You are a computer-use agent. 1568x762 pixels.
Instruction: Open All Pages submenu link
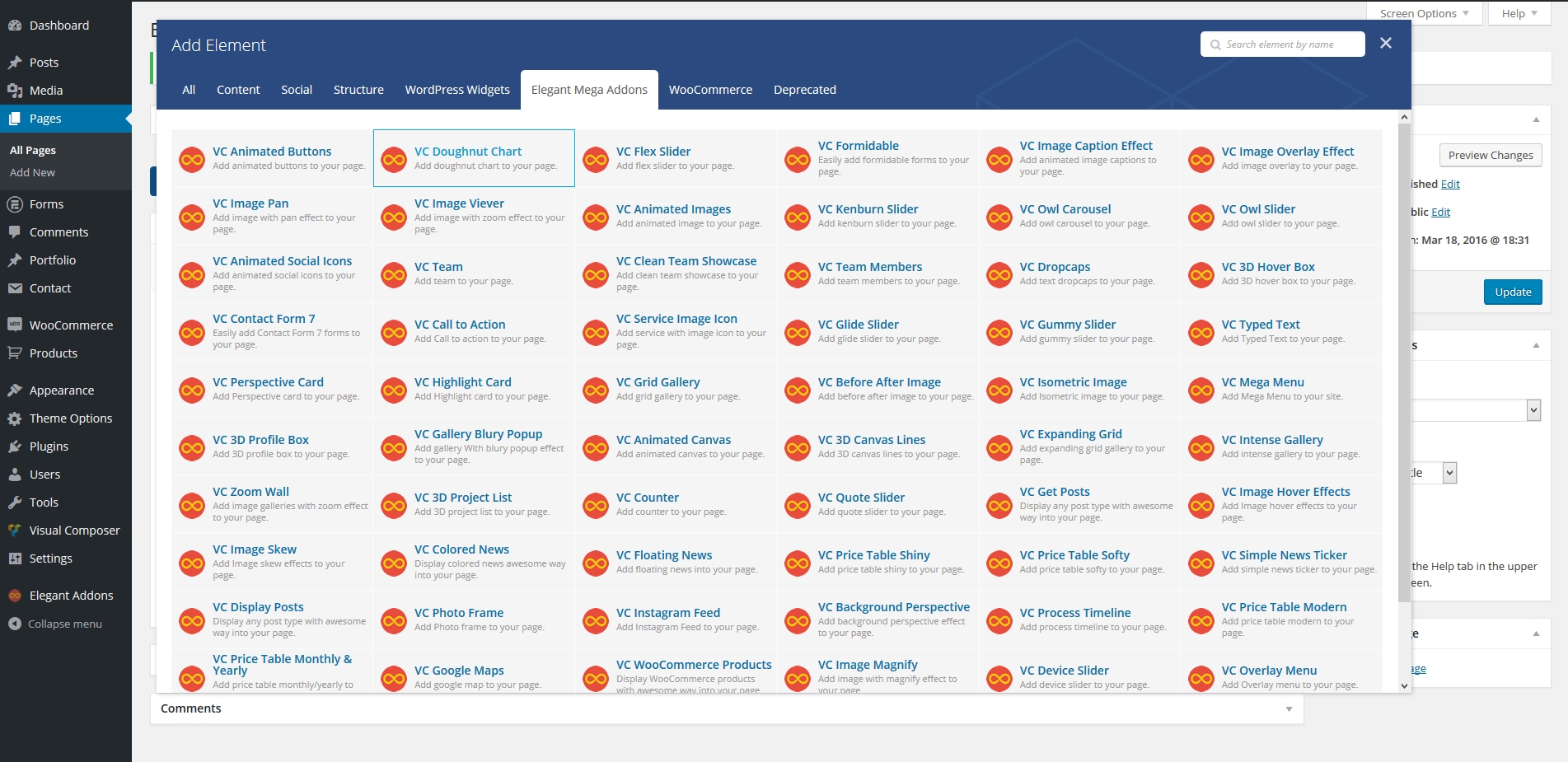pos(33,150)
